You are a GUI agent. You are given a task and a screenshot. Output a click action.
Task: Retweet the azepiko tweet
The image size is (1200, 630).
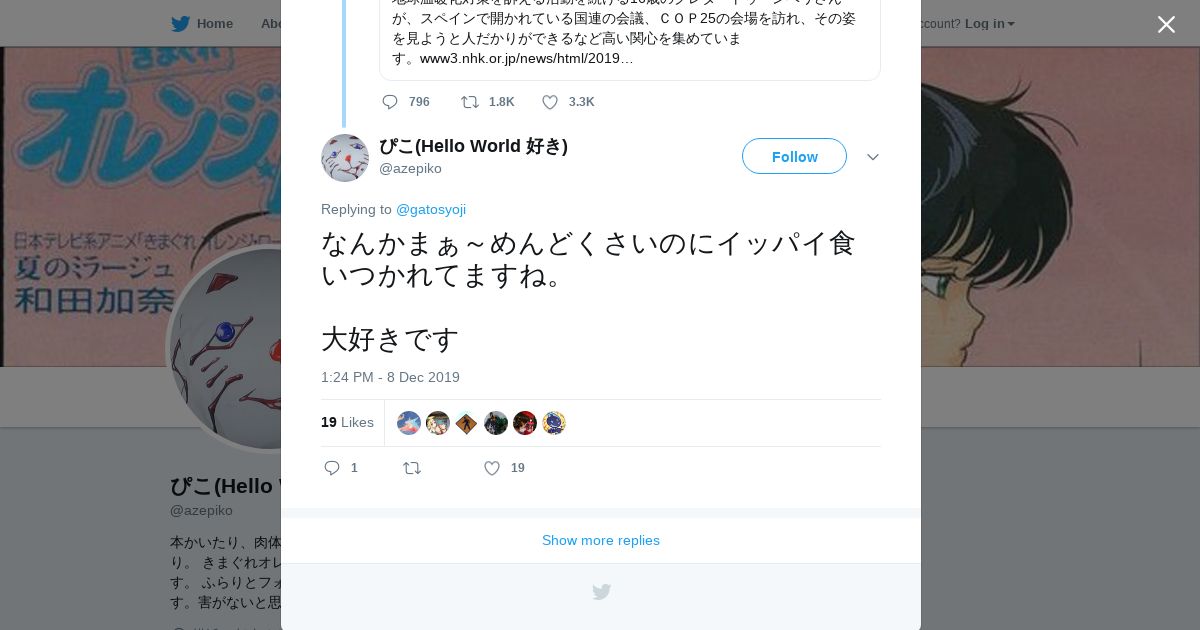click(x=412, y=468)
